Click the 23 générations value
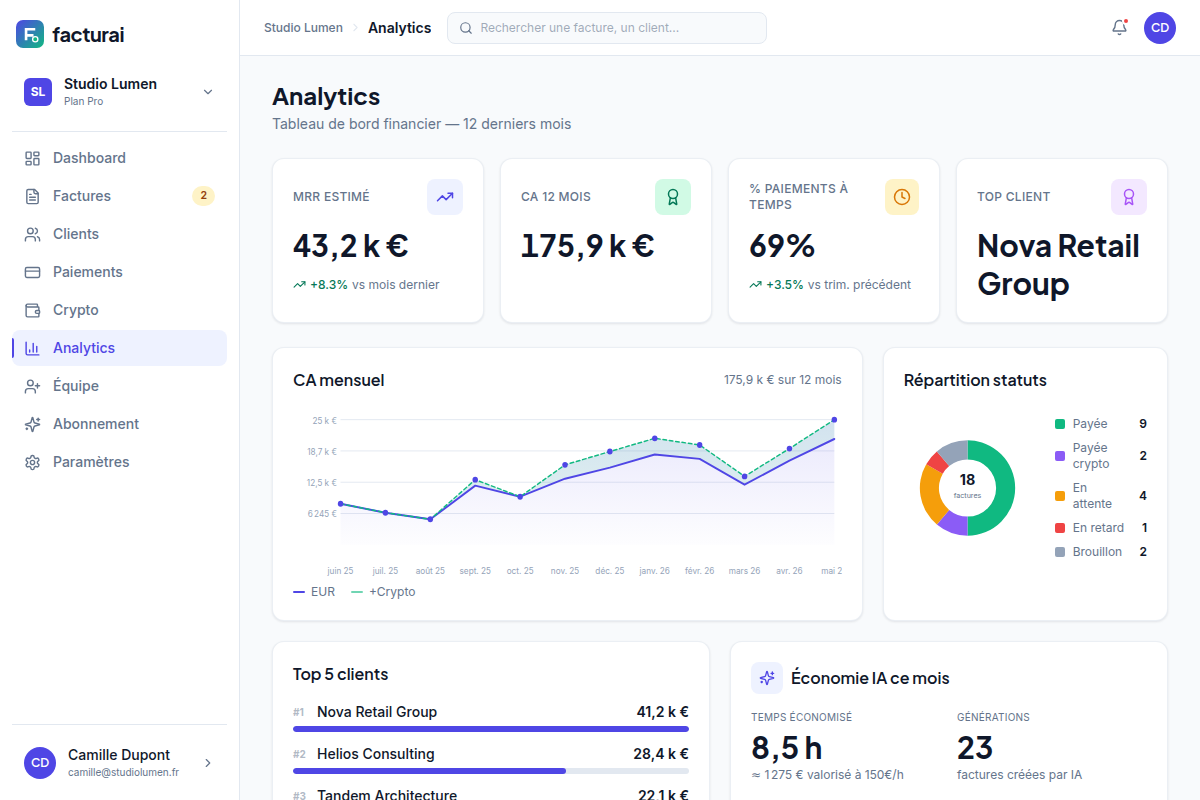Screen dimensions: 1200x800 coord(975,748)
